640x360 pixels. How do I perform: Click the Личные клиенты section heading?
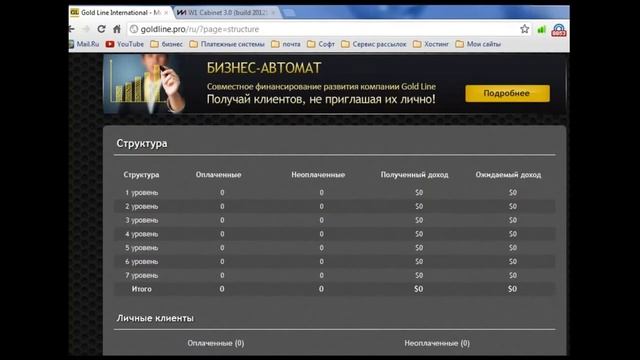point(155,318)
